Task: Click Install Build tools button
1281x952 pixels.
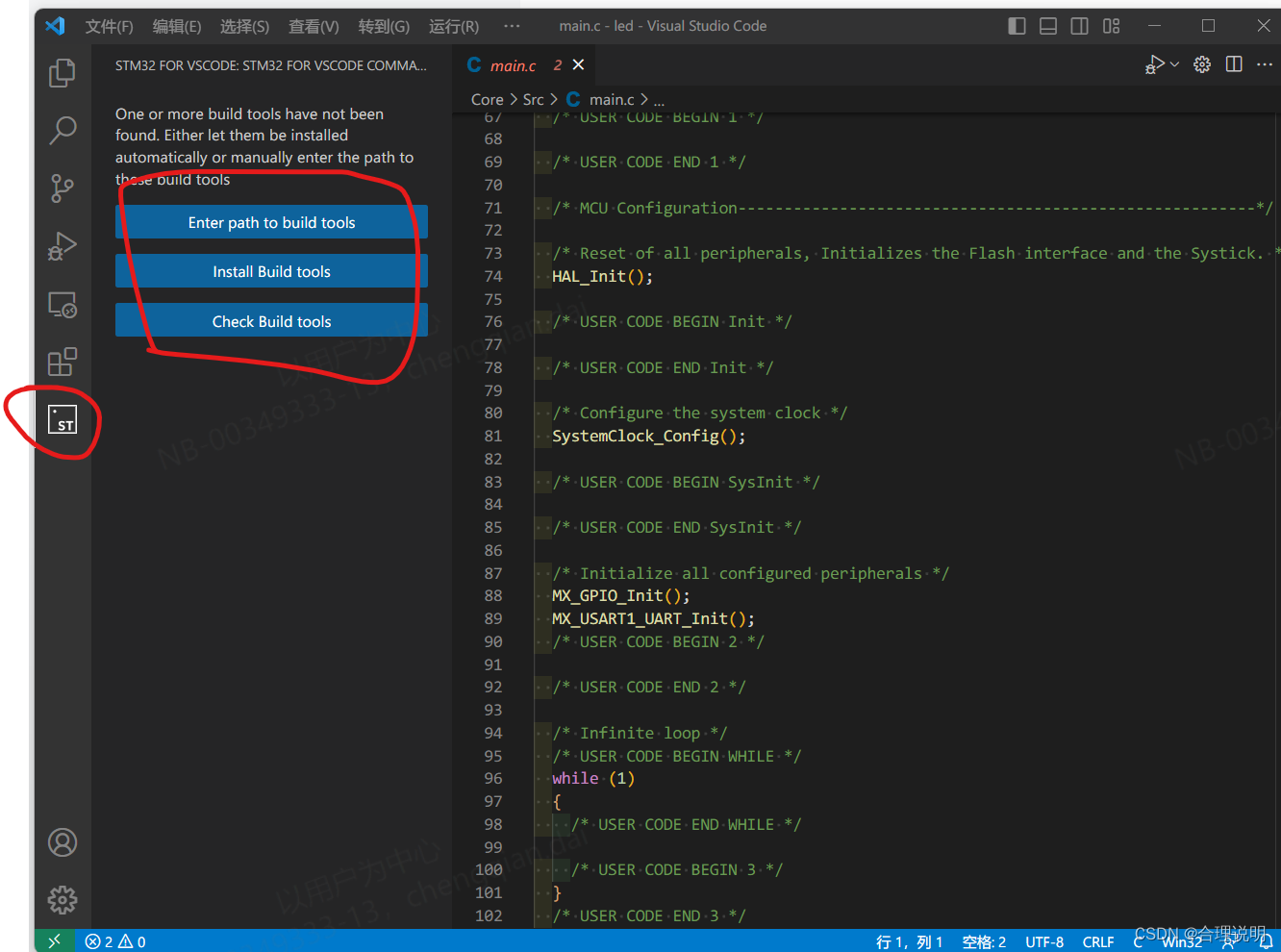Action: tap(271, 271)
